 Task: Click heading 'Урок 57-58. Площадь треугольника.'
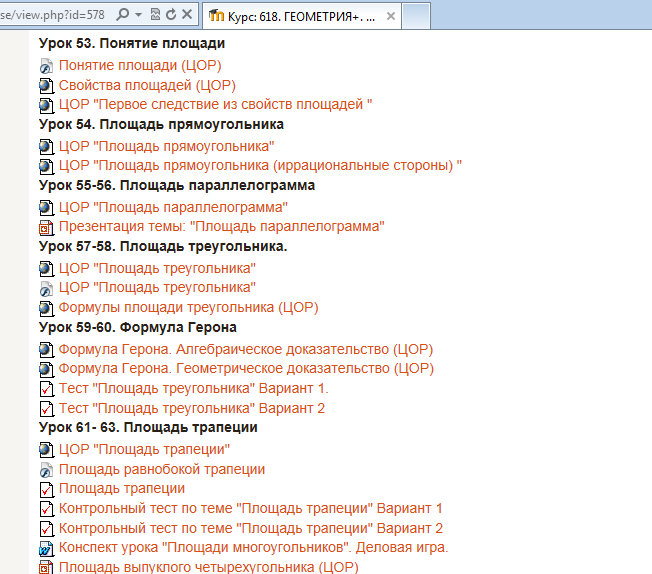pyautogui.click(x=163, y=247)
